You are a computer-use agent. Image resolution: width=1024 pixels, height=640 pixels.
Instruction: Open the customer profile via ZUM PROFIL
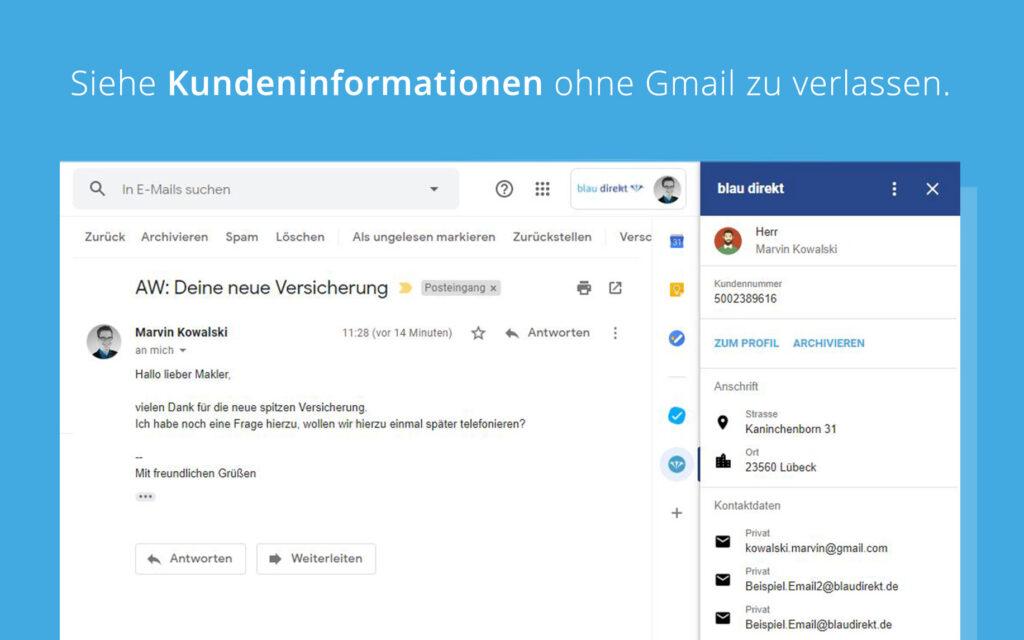pos(745,343)
